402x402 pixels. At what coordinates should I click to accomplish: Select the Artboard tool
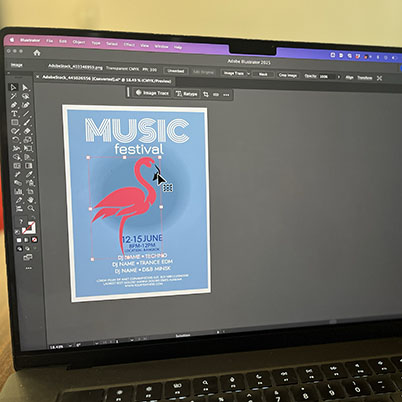[x=30, y=191]
